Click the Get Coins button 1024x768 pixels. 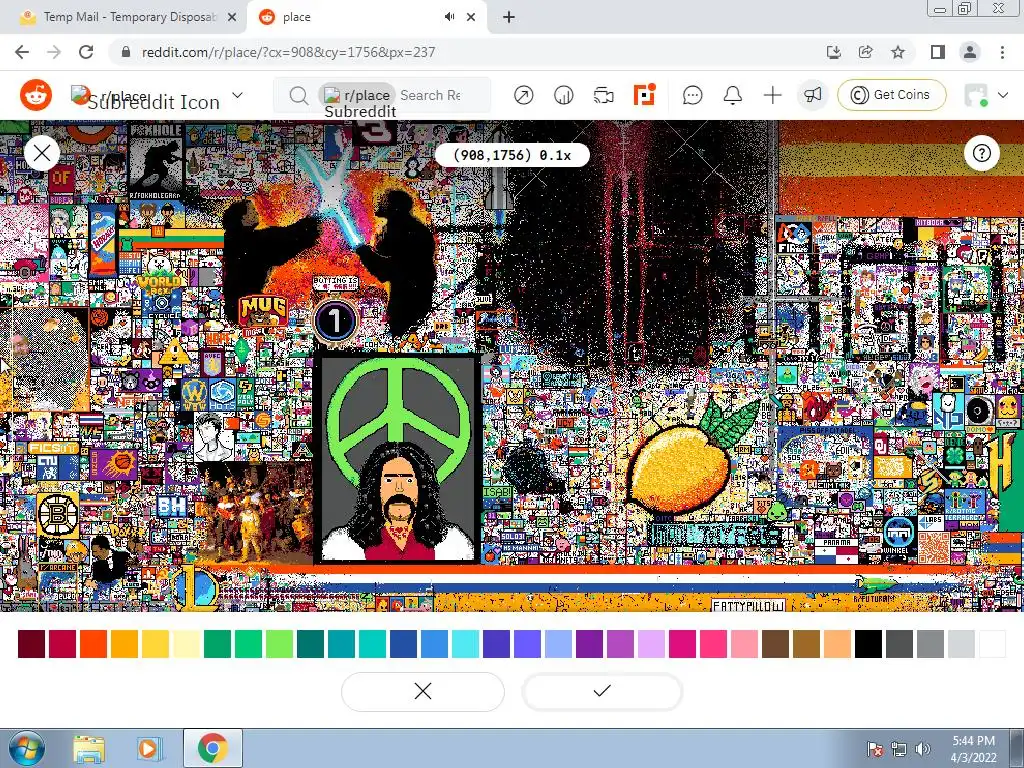point(891,95)
